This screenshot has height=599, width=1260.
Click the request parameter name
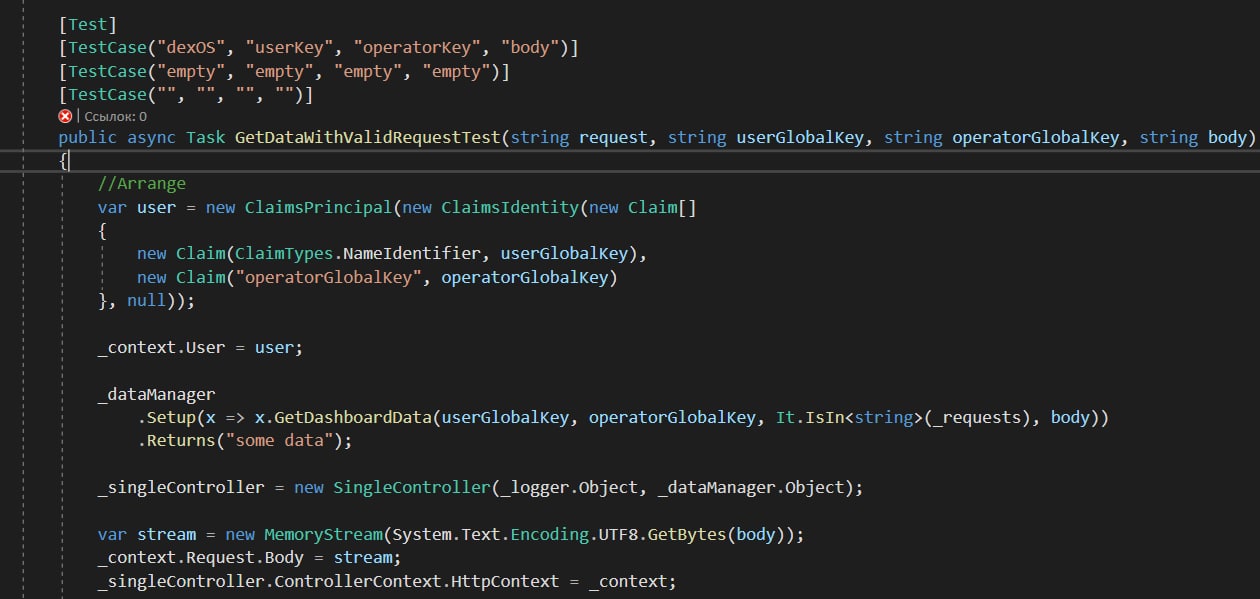[613, 138]
